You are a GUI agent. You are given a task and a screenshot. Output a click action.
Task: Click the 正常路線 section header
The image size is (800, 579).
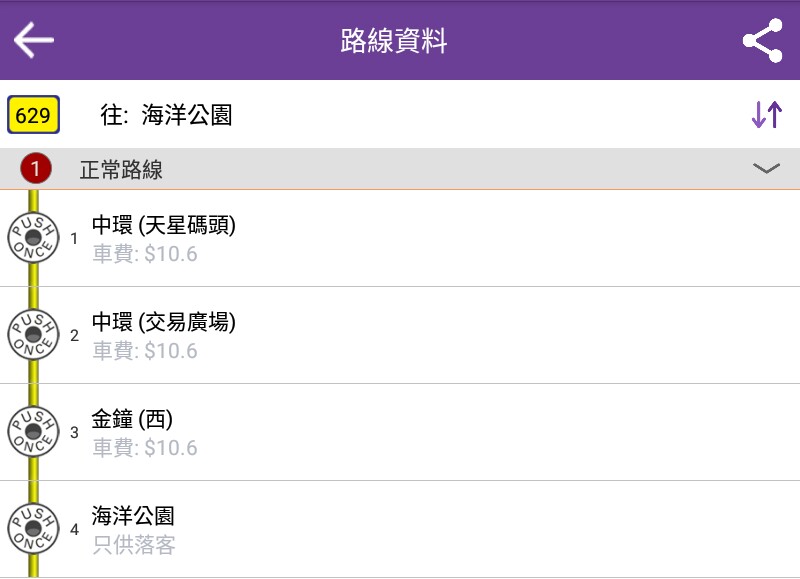point(400,169)
